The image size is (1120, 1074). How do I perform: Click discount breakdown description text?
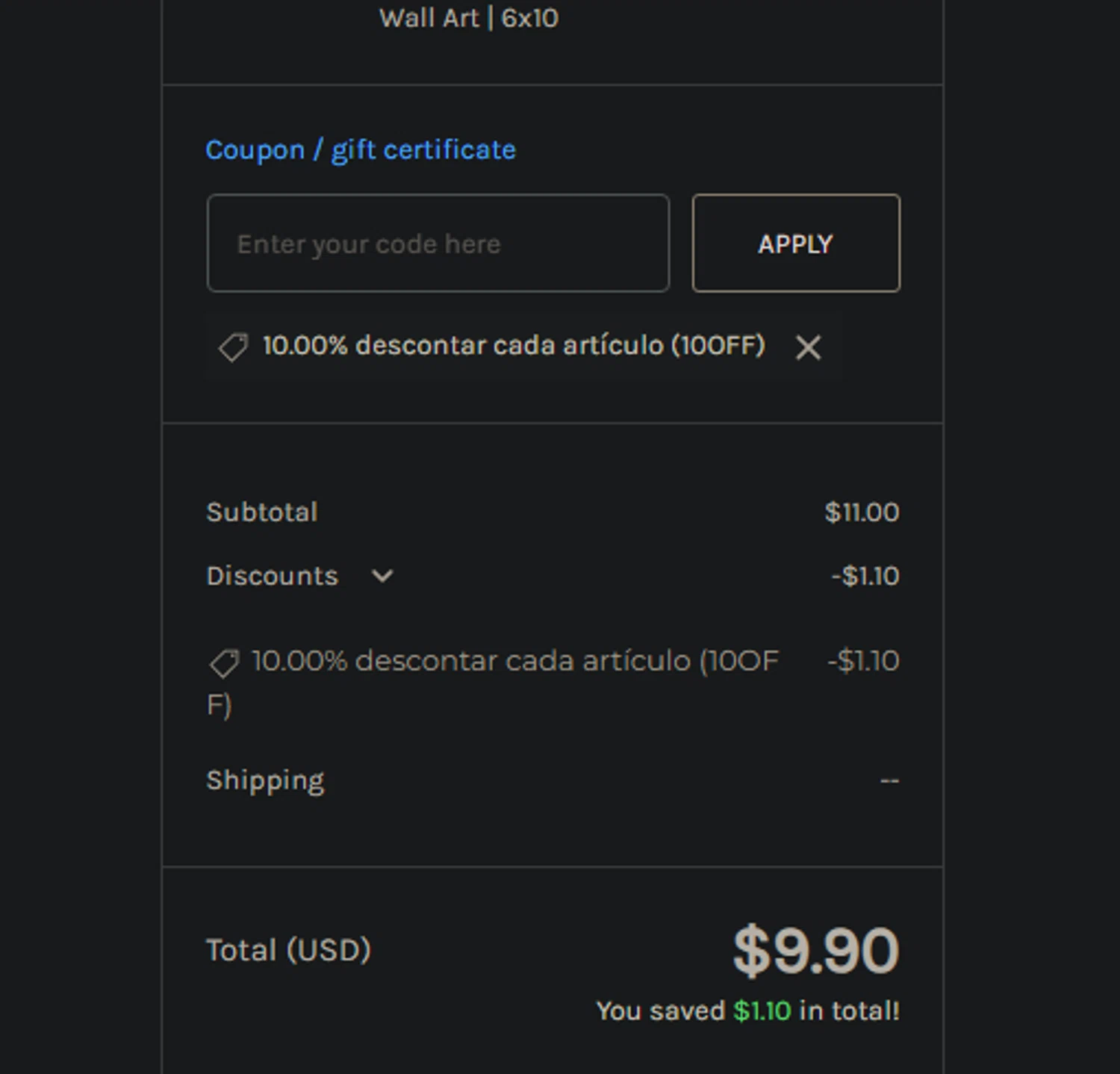pyautogui.click(x=493, y=683)
